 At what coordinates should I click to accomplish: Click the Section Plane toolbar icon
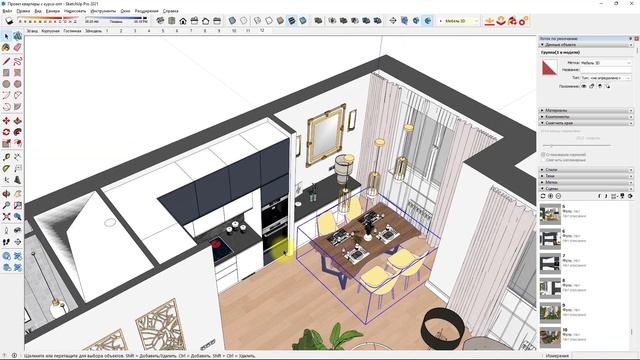pos(393,20)
